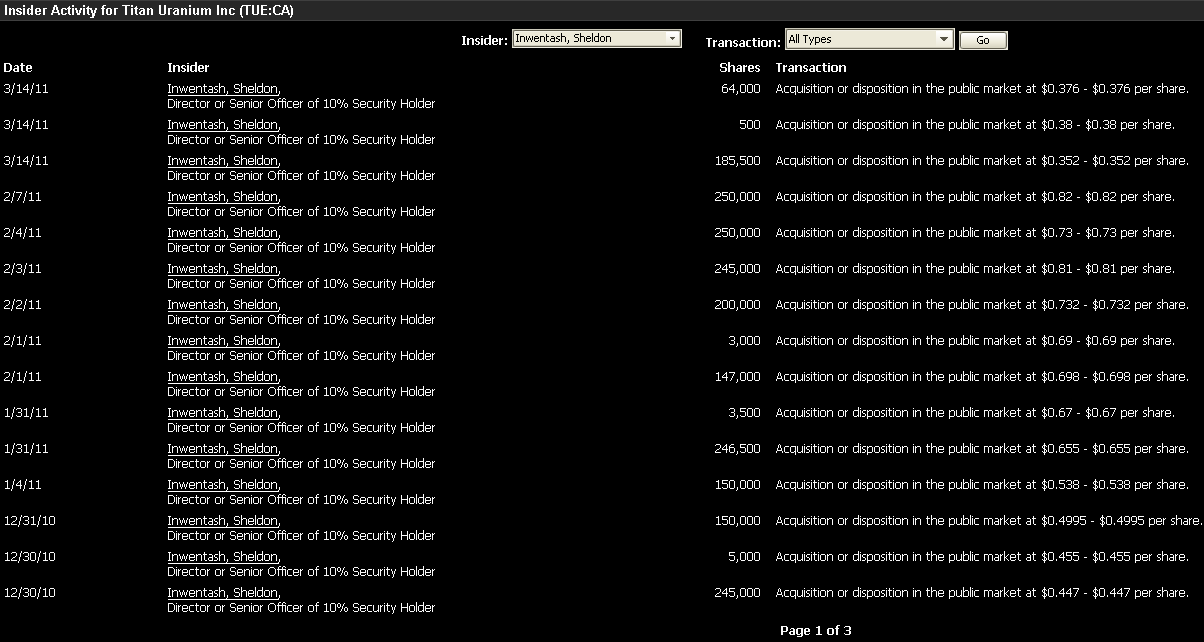Image resolution: width=1204 pixels, height=642 pixels.
Task: Click insider link dated 2/2/11
Action: coord(222,305)
